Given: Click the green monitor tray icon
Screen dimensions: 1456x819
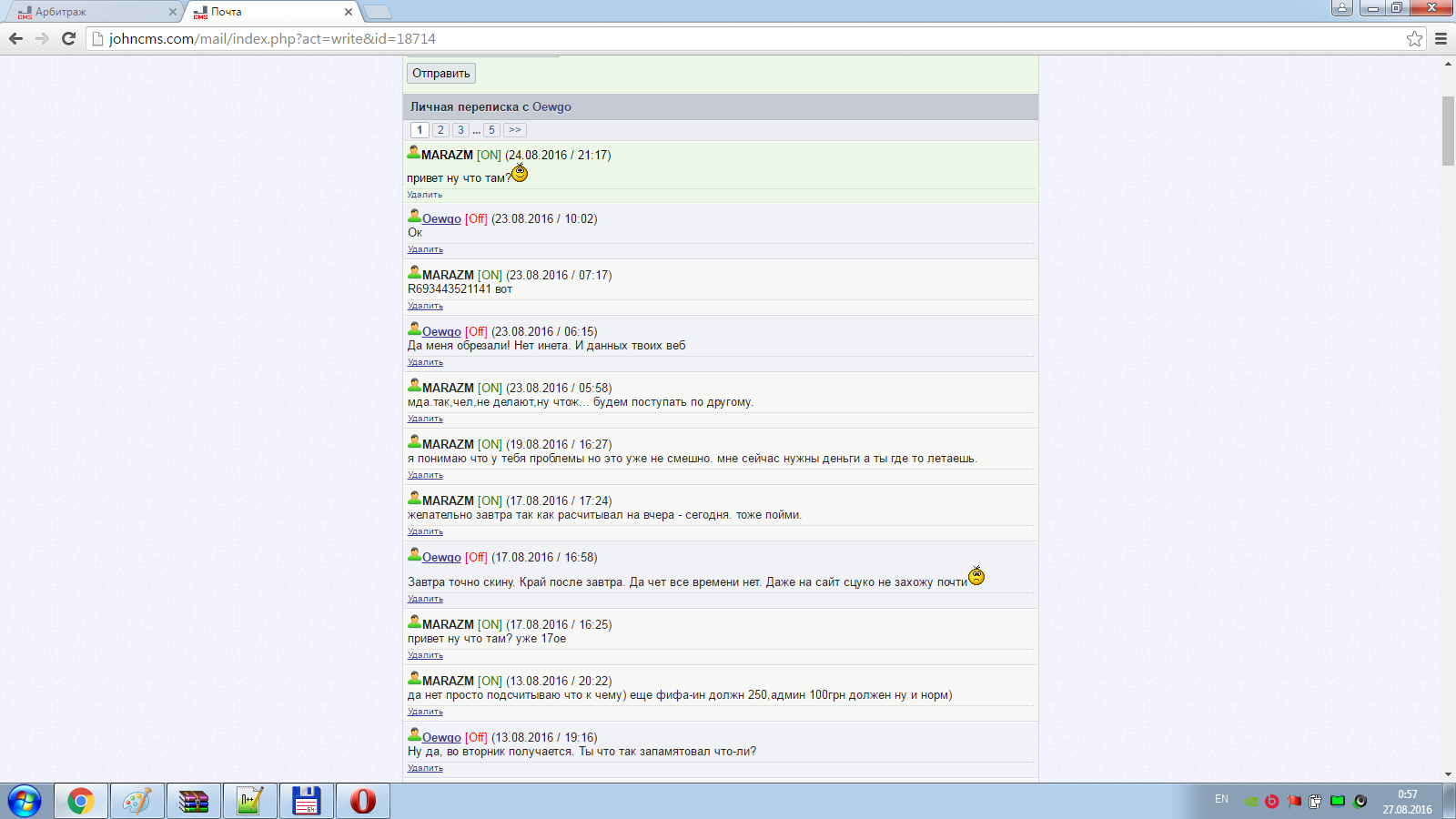Looking at the screenshot, I should coord(1338,802).
